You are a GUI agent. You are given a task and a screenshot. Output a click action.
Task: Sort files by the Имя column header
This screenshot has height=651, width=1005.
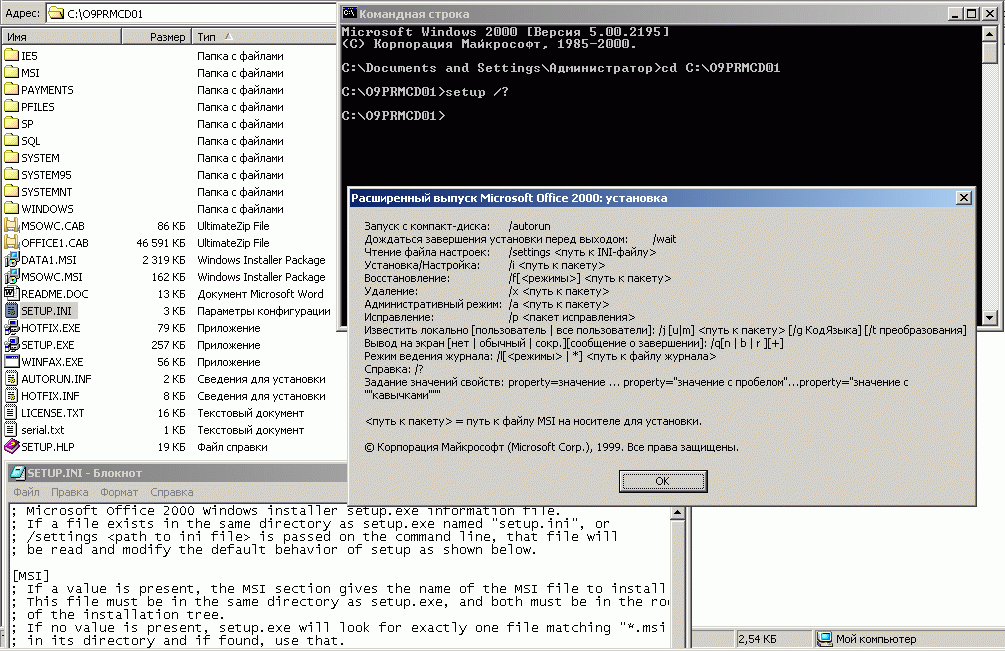pyautogui.click(x=61, y=37)
